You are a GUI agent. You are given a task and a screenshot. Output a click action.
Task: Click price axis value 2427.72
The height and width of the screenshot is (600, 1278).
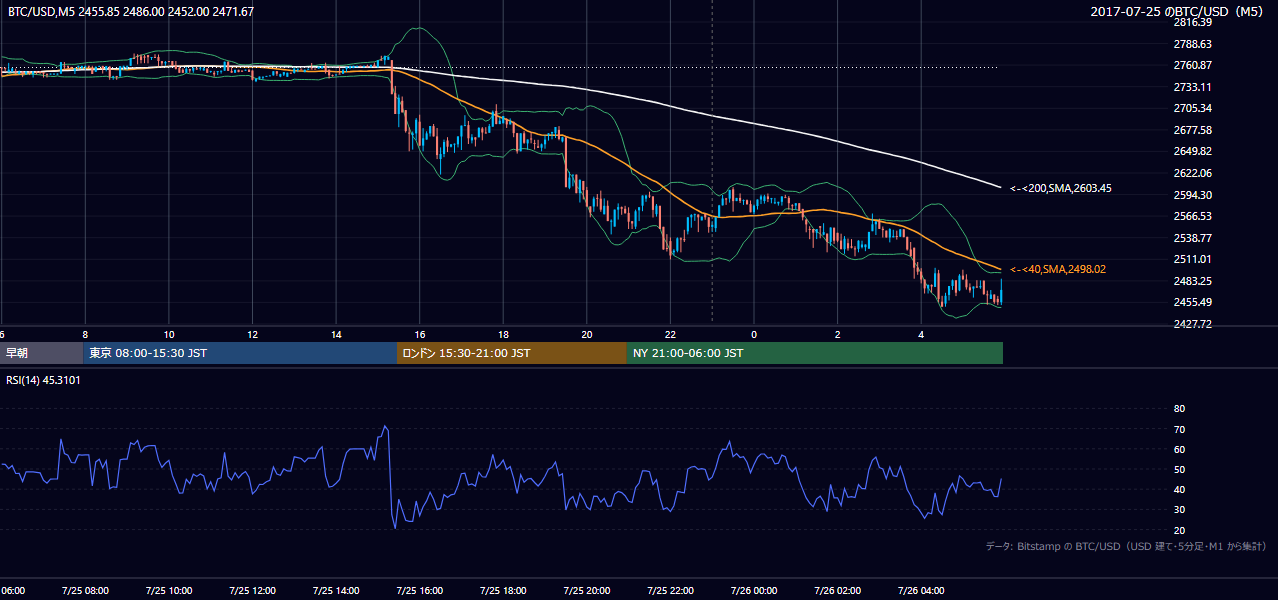pos(1192,324)
